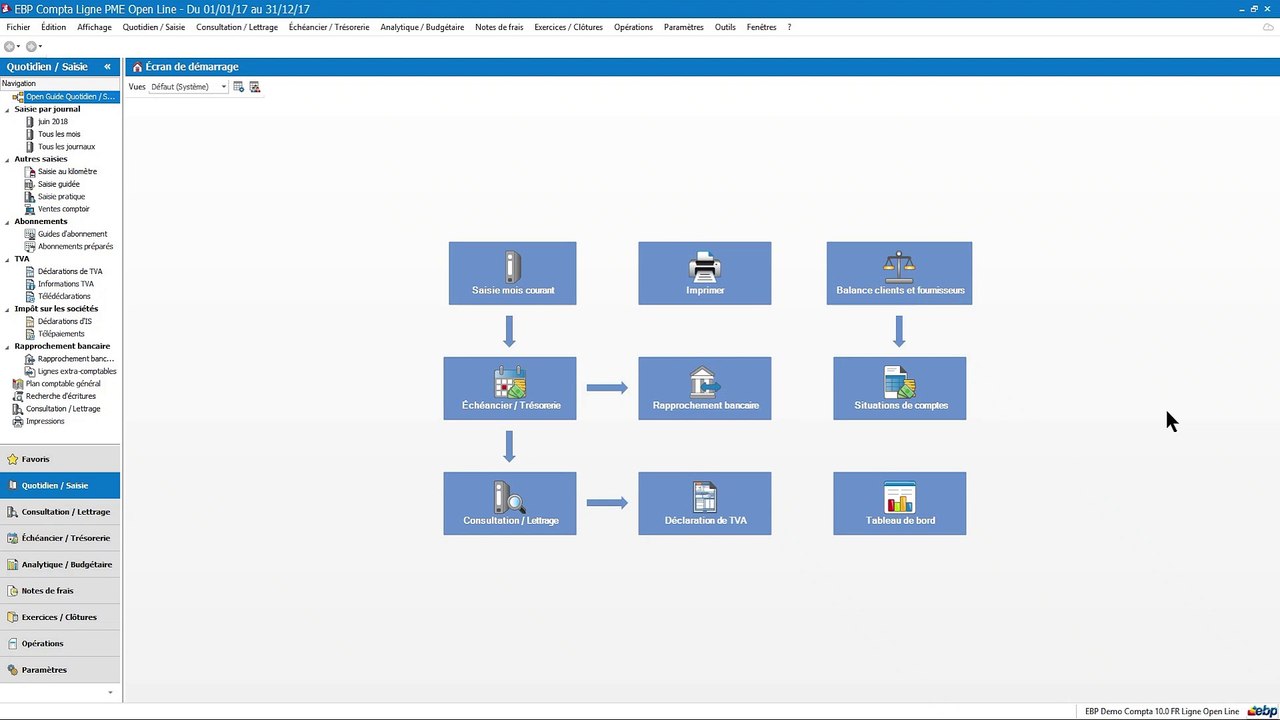The width and height of the screenshot is (1280, 720).
Task: Open the Outils menu
Action: [725, 27]
